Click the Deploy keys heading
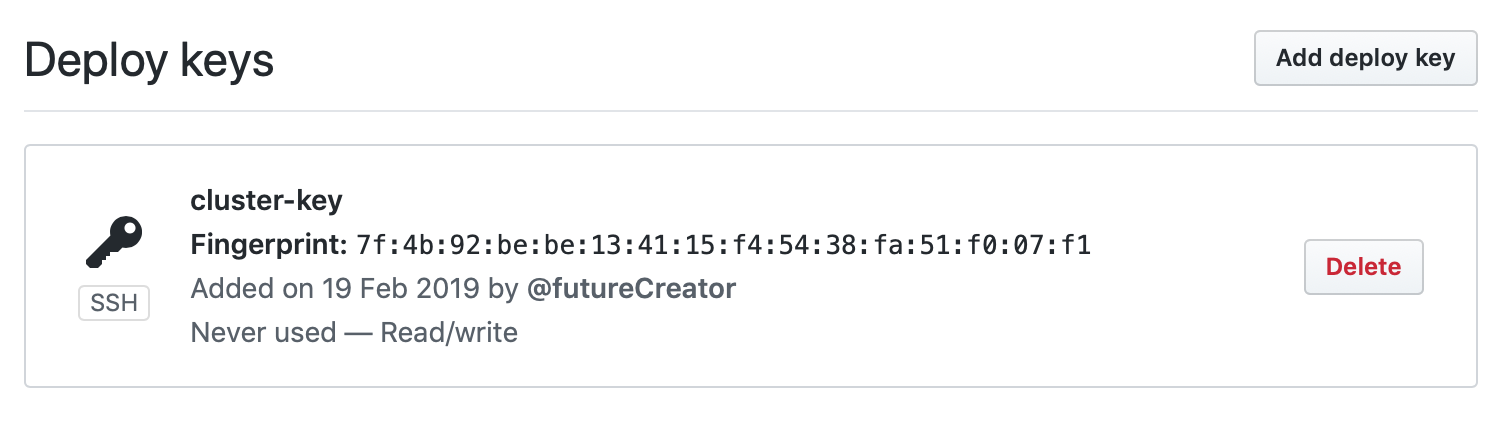1504x428 pixels. click(149, 61)
